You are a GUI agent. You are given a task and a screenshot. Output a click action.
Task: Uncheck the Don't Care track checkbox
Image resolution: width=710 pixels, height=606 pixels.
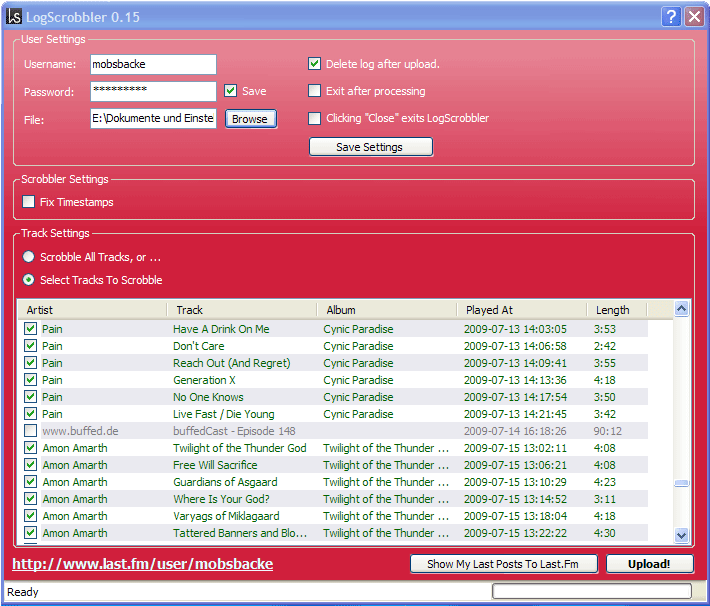30,346
